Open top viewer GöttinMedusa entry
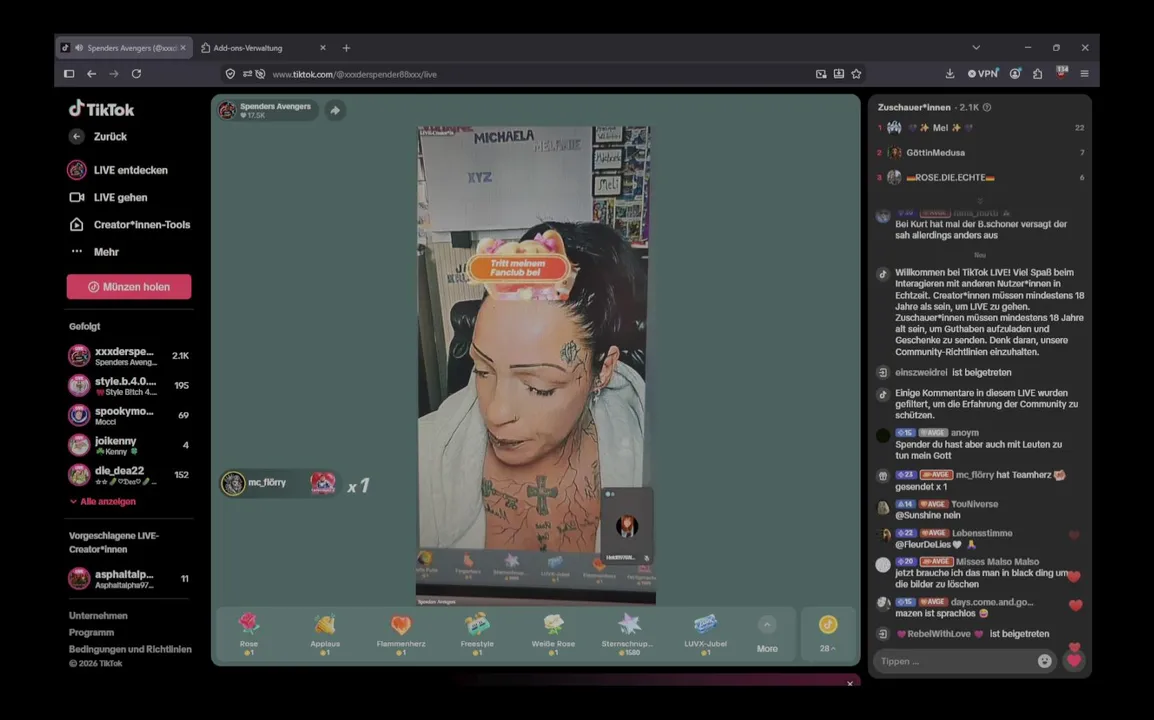The width and height of the screenshot is (1154, 720). point(980,153)
